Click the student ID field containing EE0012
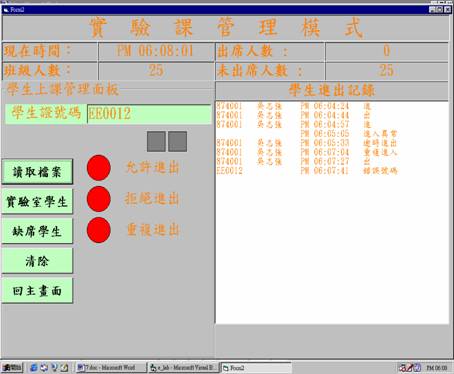This screenshot has width=454, height=374. (x=149, y=114)
